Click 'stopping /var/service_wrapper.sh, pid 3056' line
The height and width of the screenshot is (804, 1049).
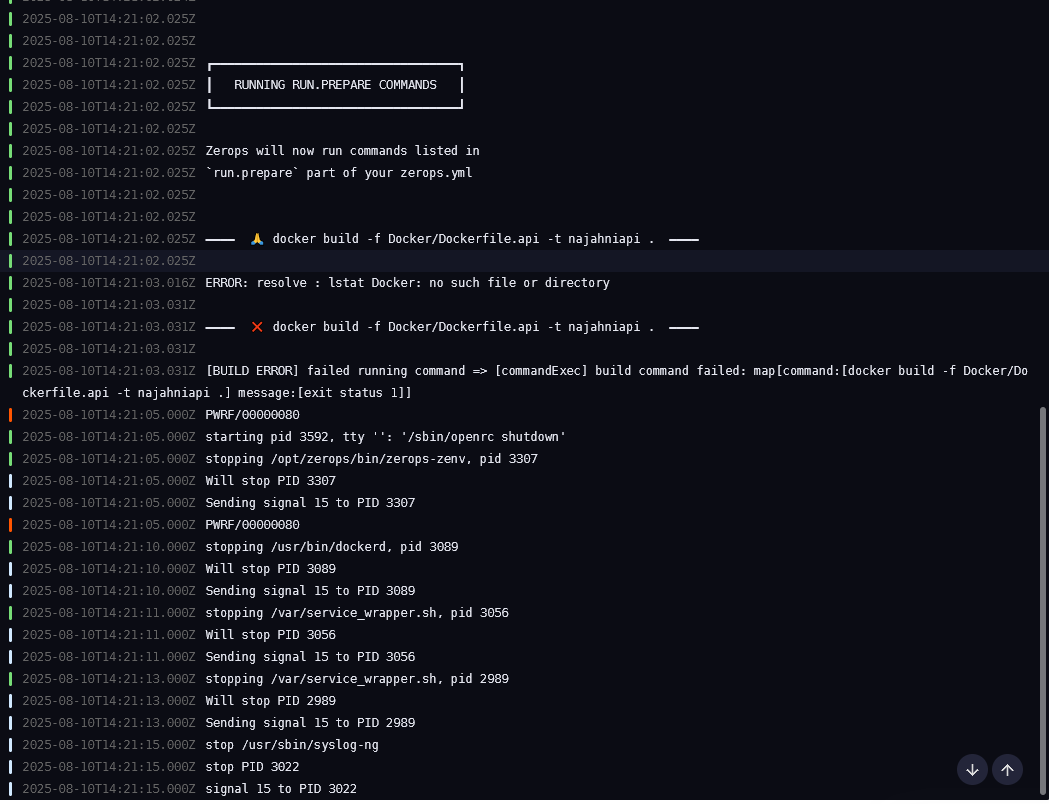(357, 613)
